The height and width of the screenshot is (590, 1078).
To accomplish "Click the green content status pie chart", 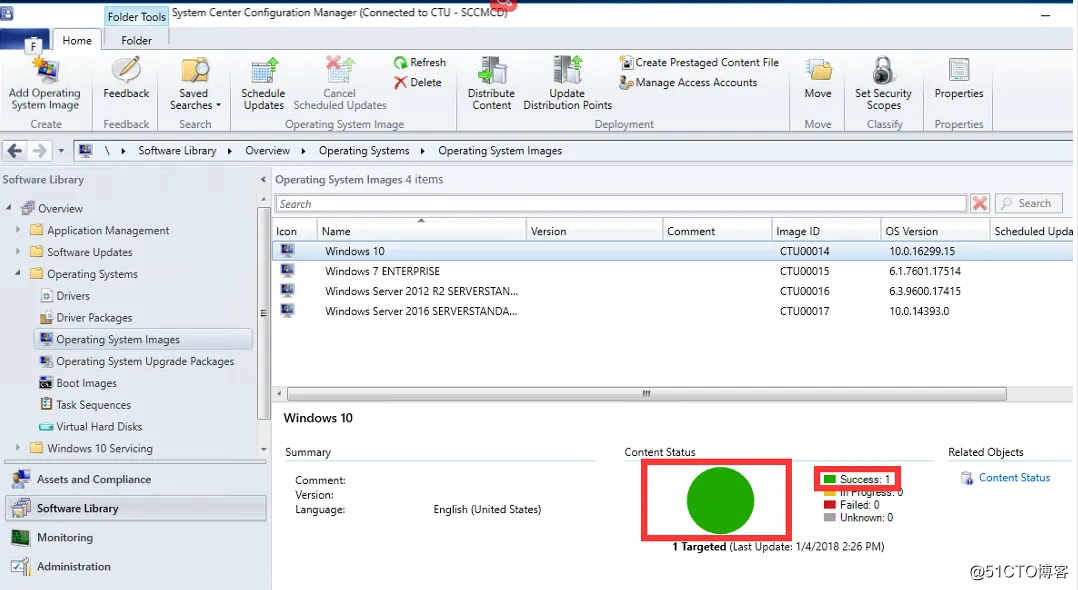I will click(720, 500).
